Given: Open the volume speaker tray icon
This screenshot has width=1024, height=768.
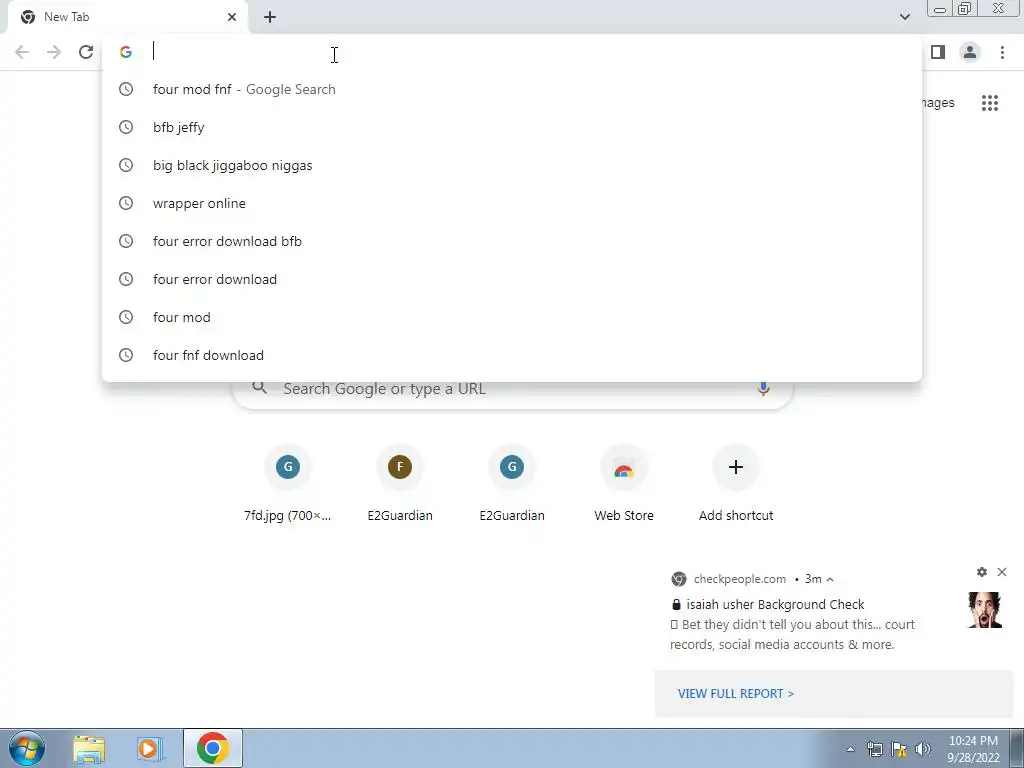Looking at the screenshot, I should 922,749.
